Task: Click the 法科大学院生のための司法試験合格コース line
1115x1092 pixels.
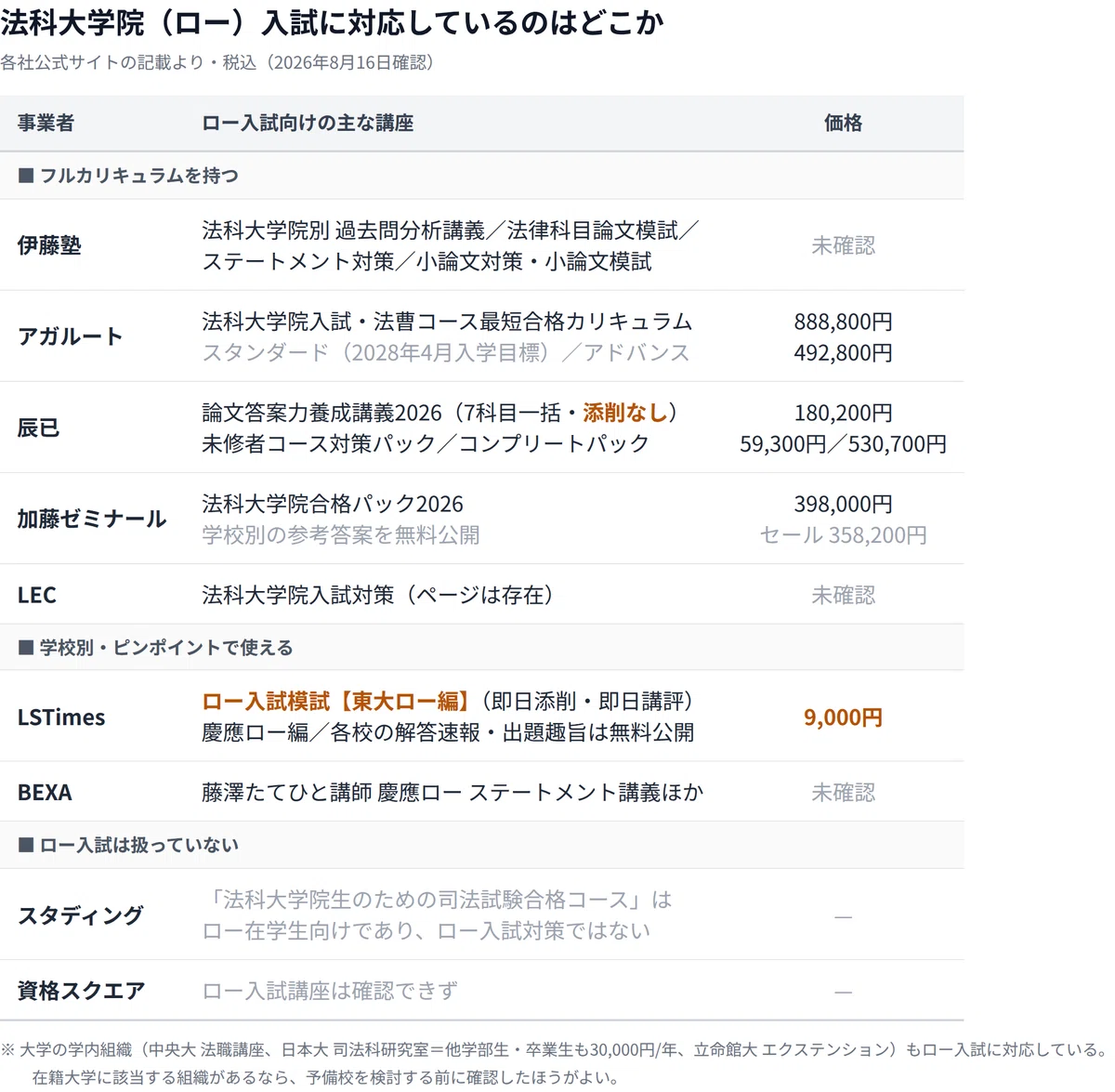Action: (x=437, y=900)
